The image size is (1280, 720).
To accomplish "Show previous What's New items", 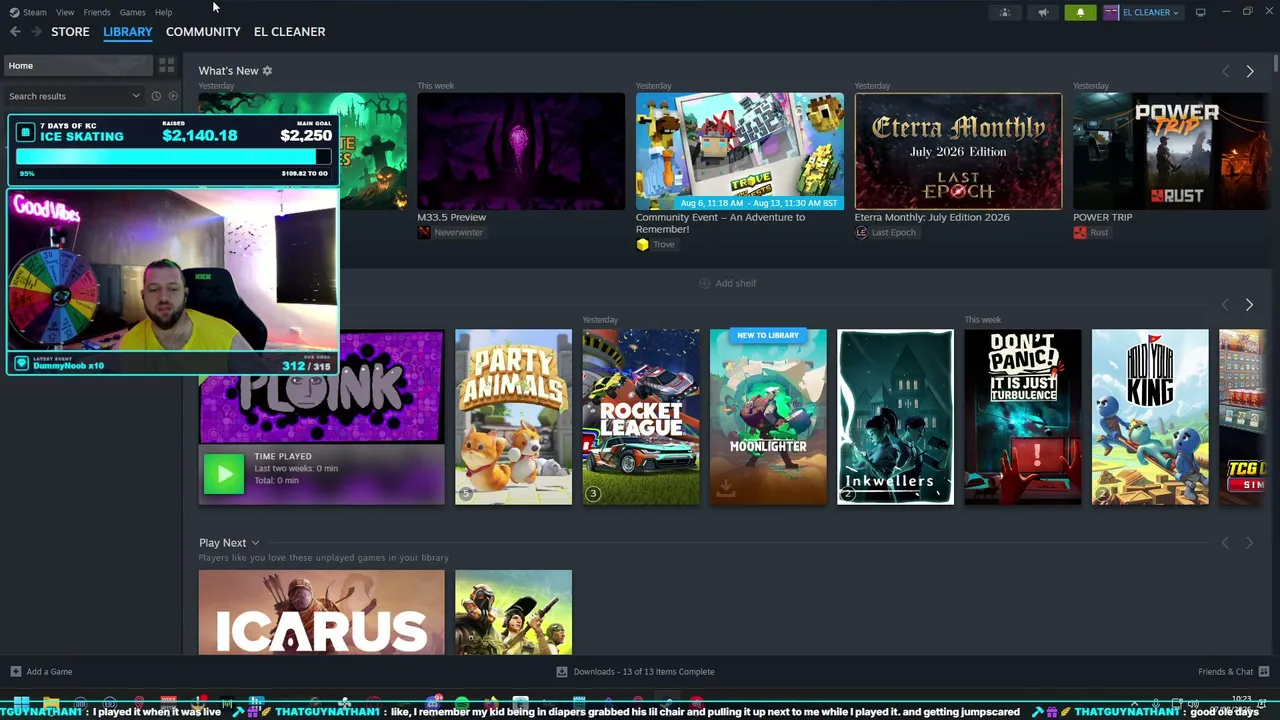I will (x=1225, y=71).
